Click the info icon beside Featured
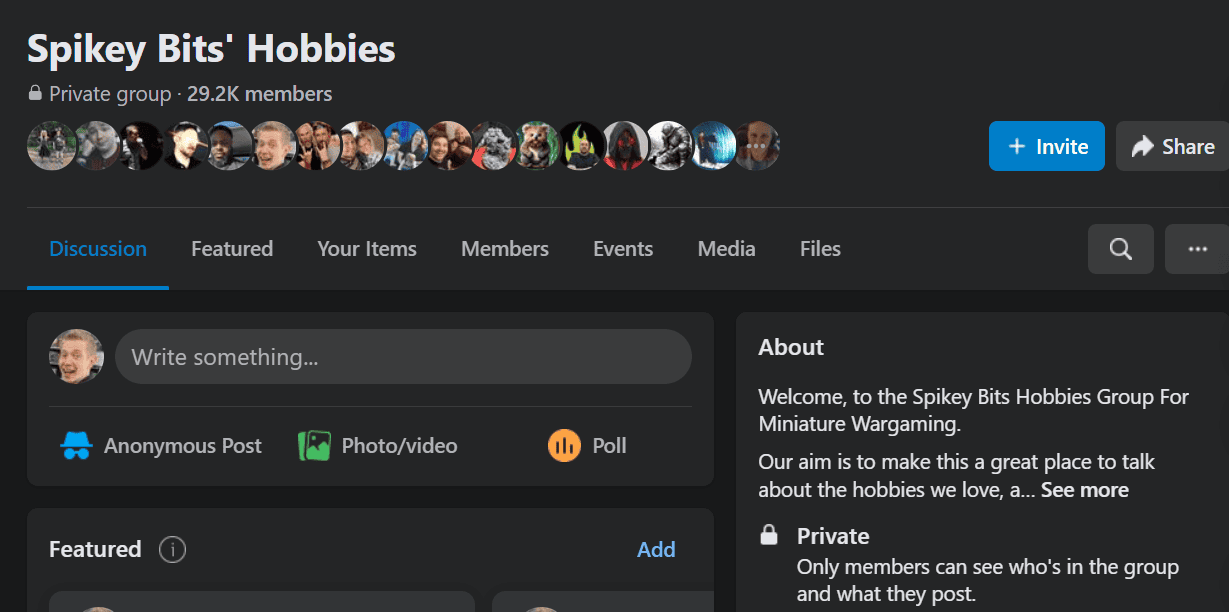The width and height of the screenshot is (1229, 612). click(172, 549)
